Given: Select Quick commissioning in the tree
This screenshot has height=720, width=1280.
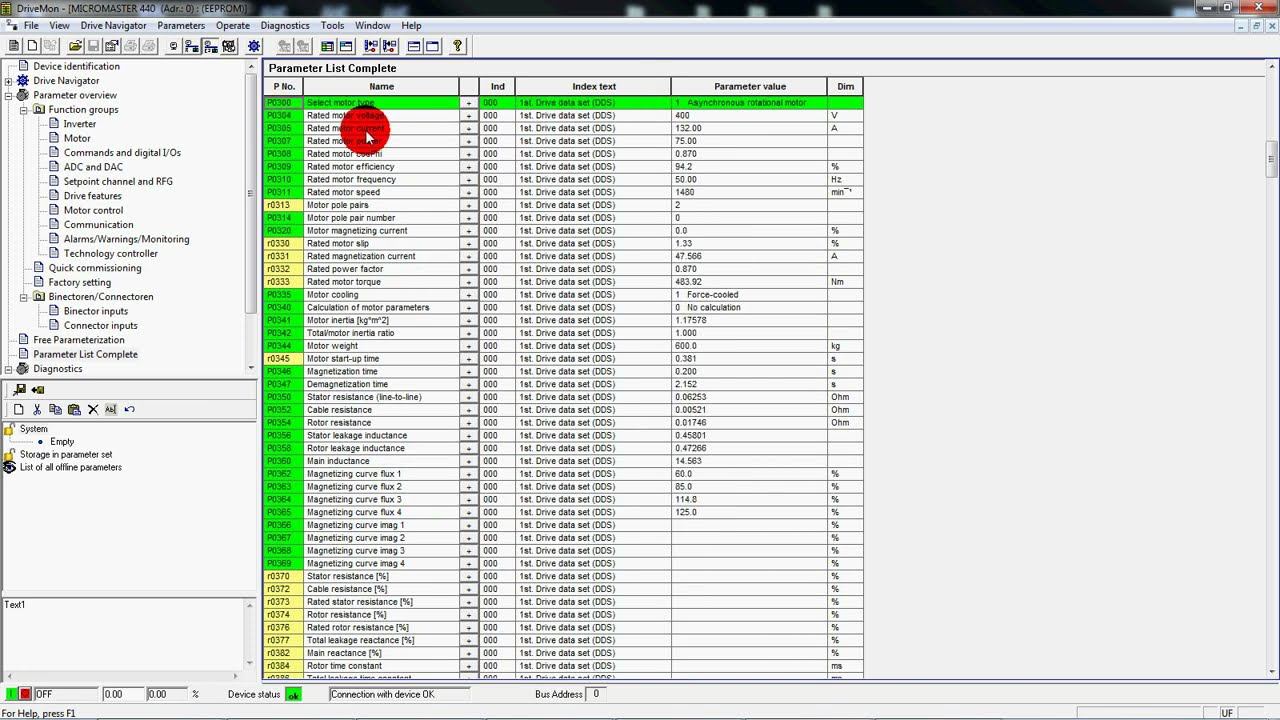Looking at the screenshot, I should [95, 268].
